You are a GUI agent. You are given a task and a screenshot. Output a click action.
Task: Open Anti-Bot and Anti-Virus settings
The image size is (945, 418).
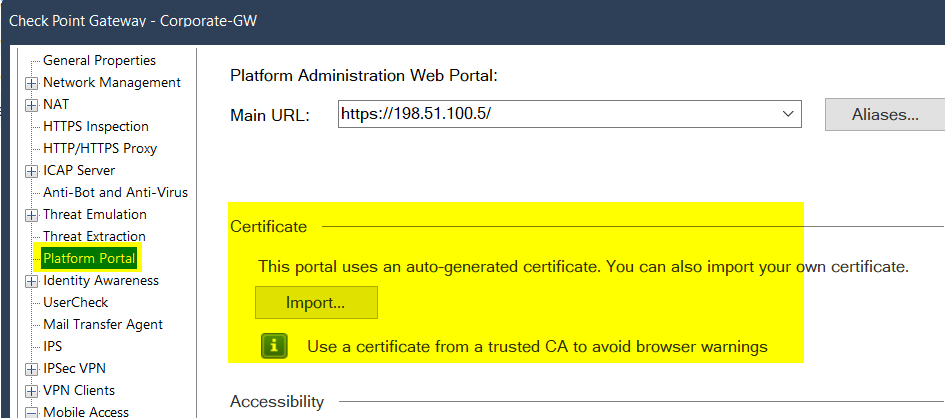(x=116, y=192)
